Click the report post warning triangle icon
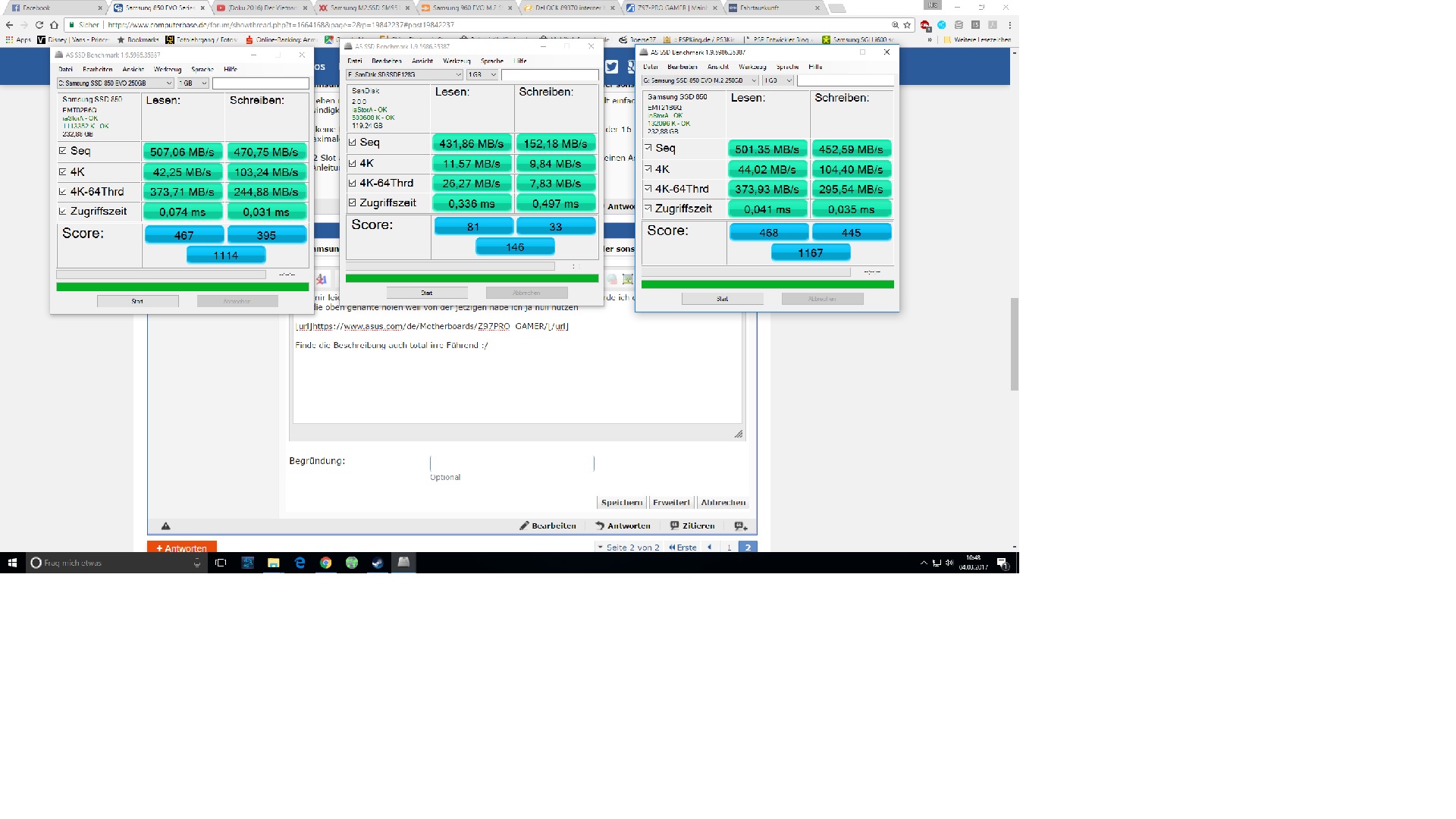 pos(165,526)
